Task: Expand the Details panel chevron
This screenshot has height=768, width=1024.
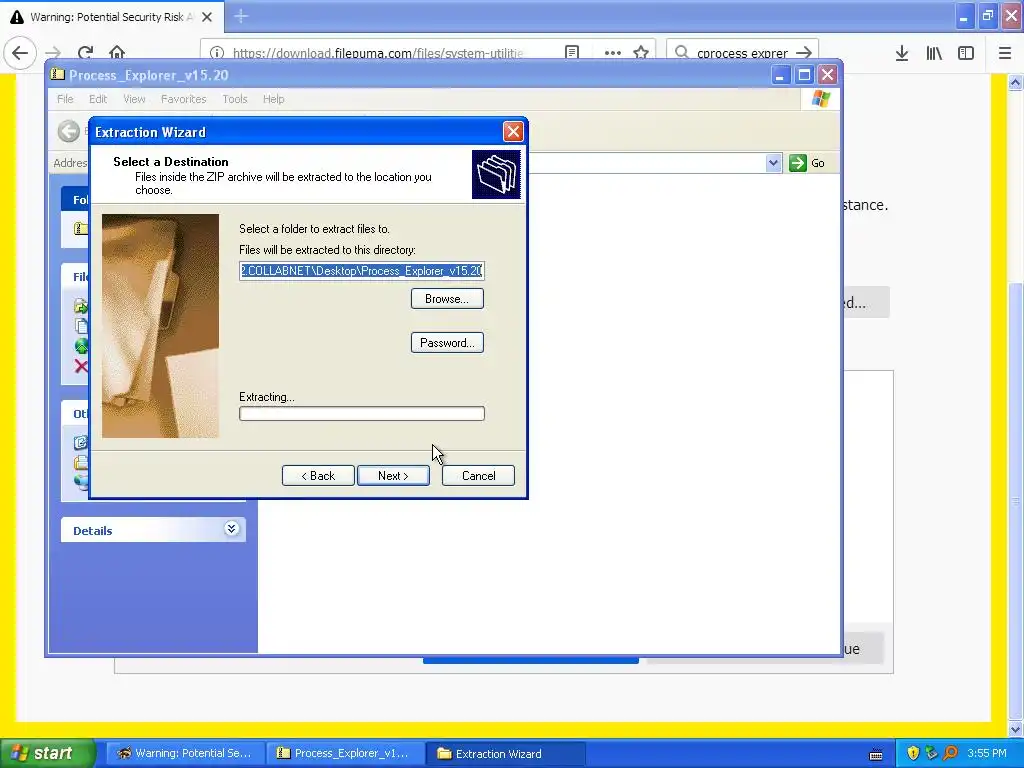Action: tap(231, 529)
